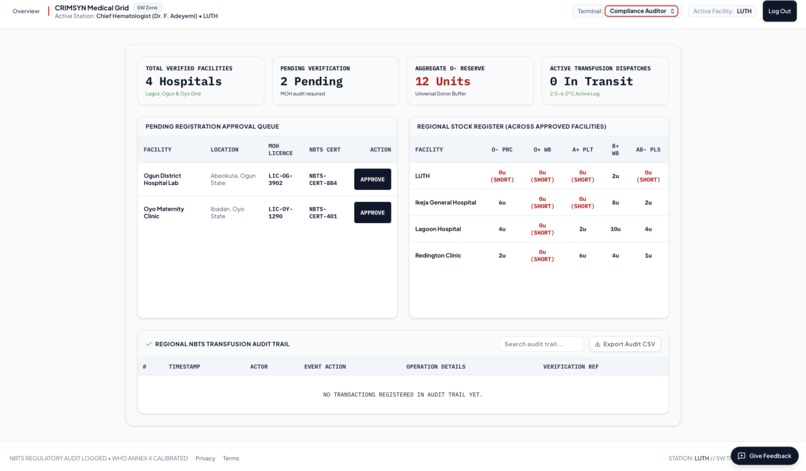The height and width of the screenshot is (471, 806).
Task: Click the feedback chat icon
Action: coord(741,456)
